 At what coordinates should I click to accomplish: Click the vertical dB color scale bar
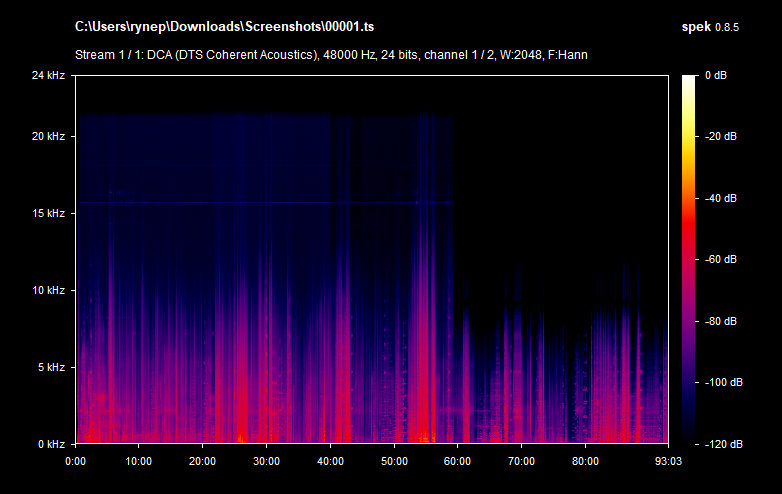point(690,259)
